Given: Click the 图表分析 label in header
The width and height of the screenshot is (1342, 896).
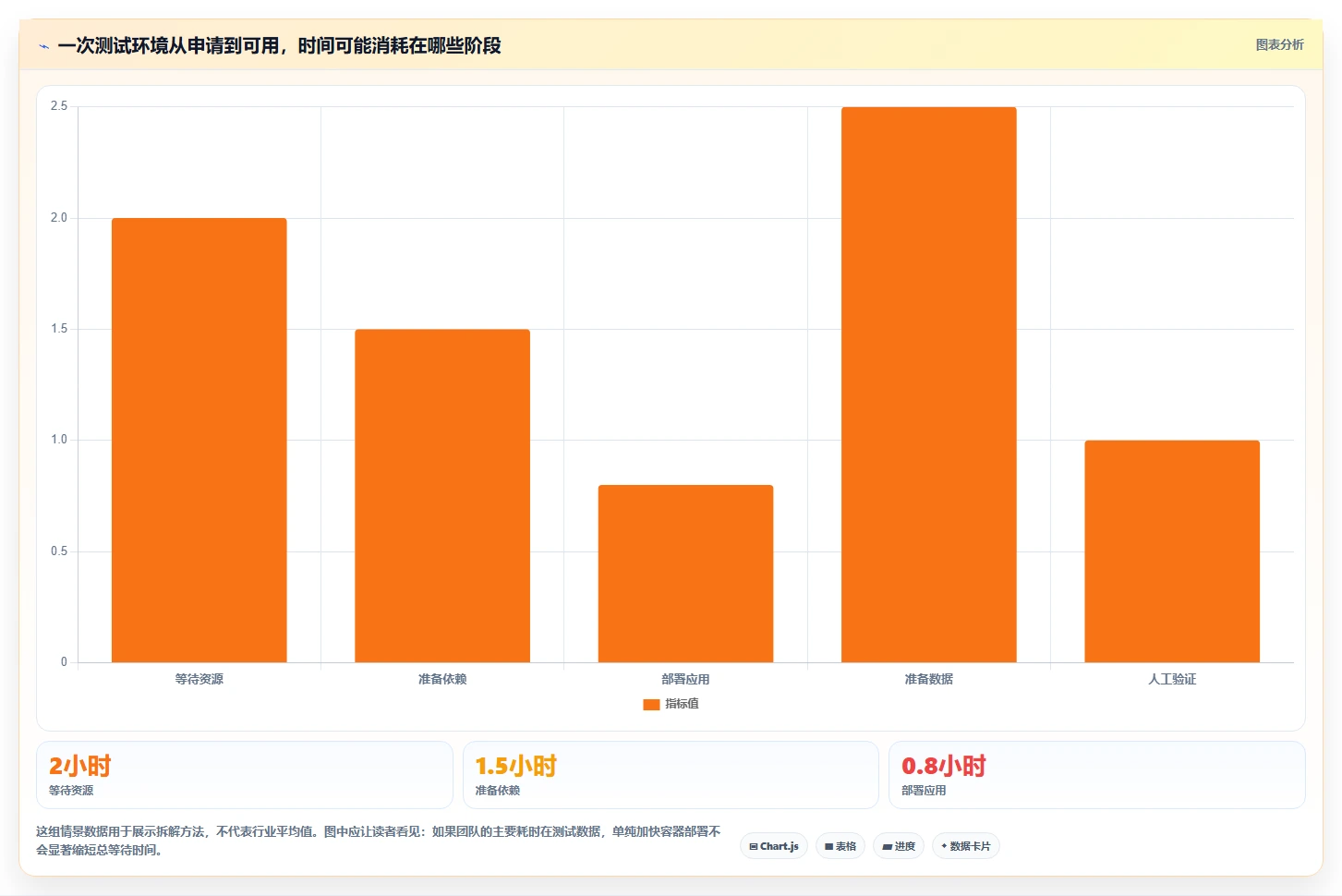Looking at the screenshot, I should pos(1279,44).
